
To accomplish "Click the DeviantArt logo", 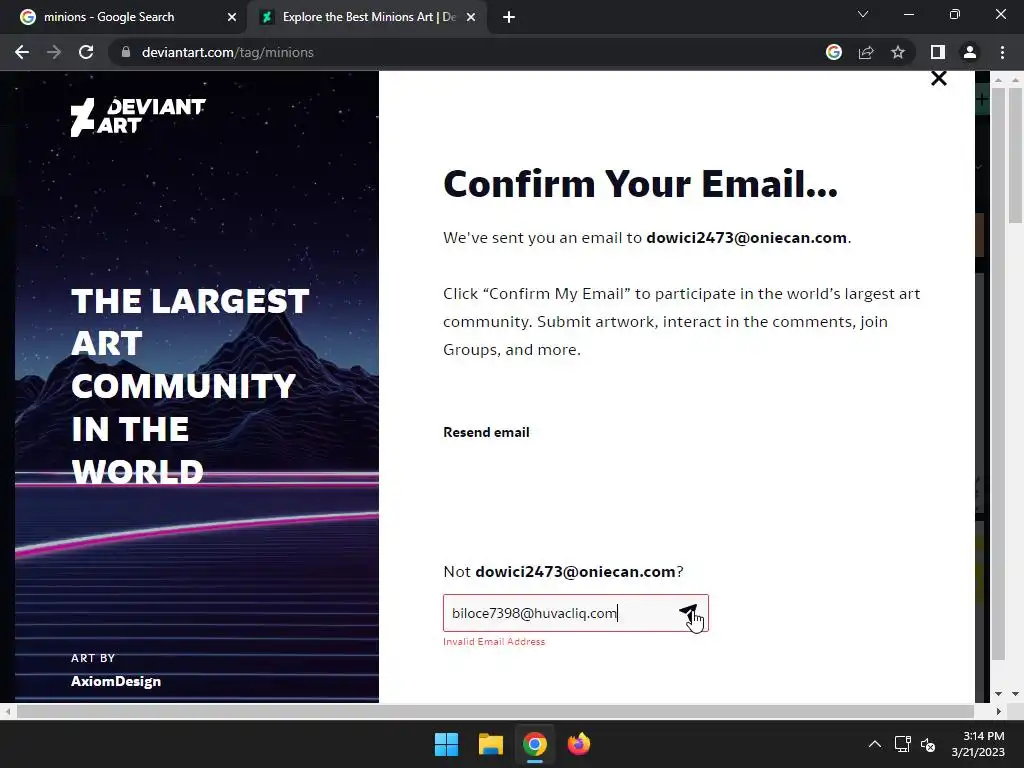I will tap(138, 117).
